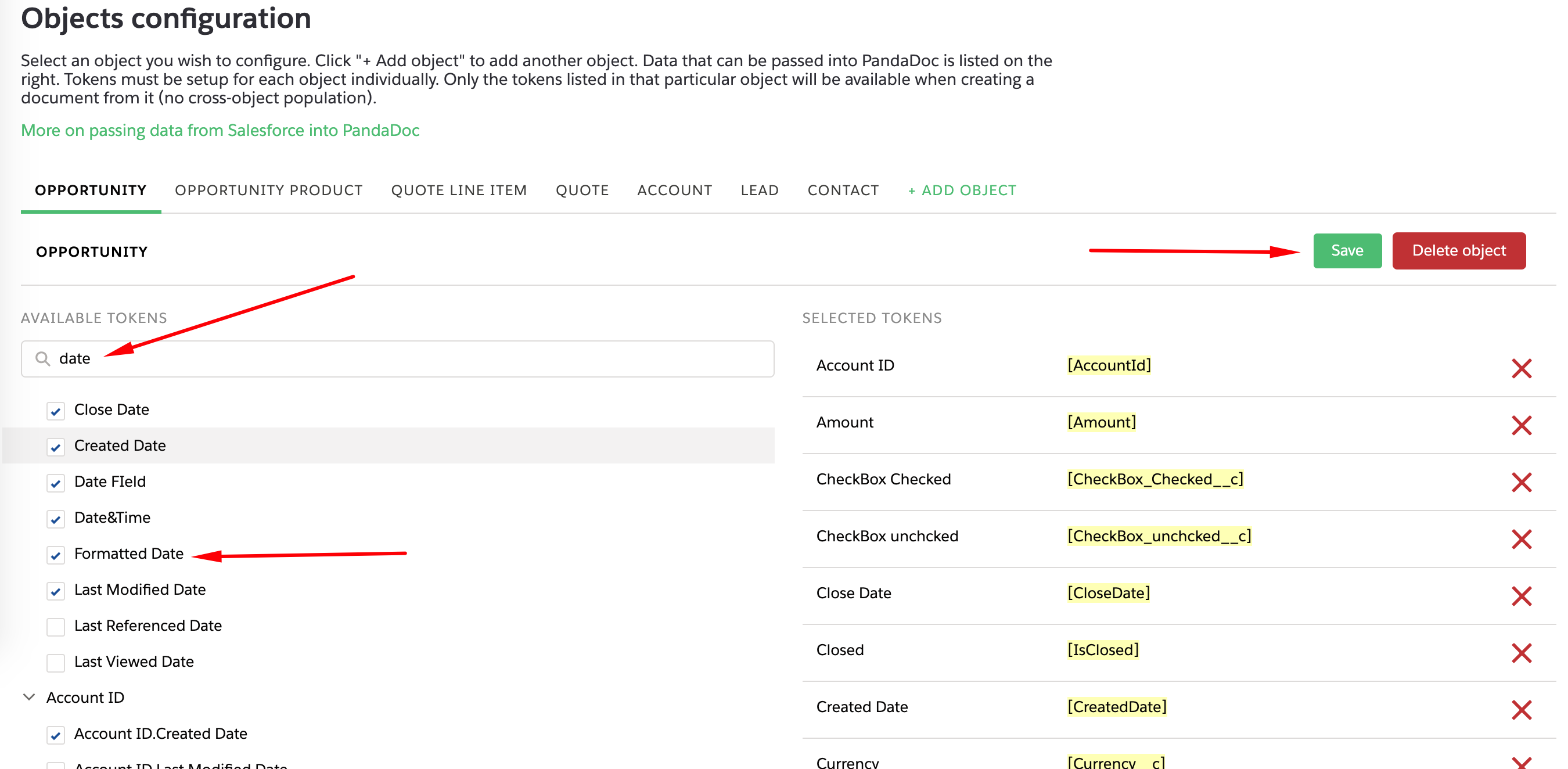Enable the Last Referenced Date checkbox
Viewport: 1568px width, 769px height.
click(55, 627)
